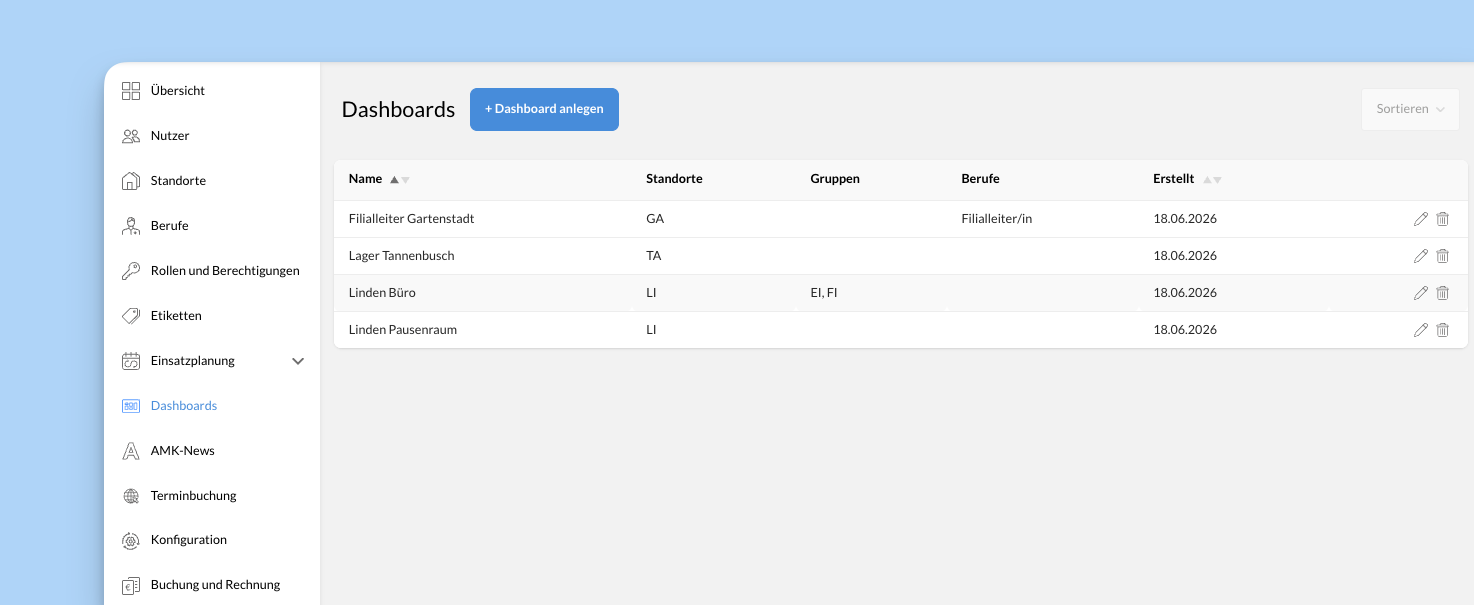1474x605 pixels.
Task: Click the Buchung und Rechnung icon
Action: coord(131,585)
